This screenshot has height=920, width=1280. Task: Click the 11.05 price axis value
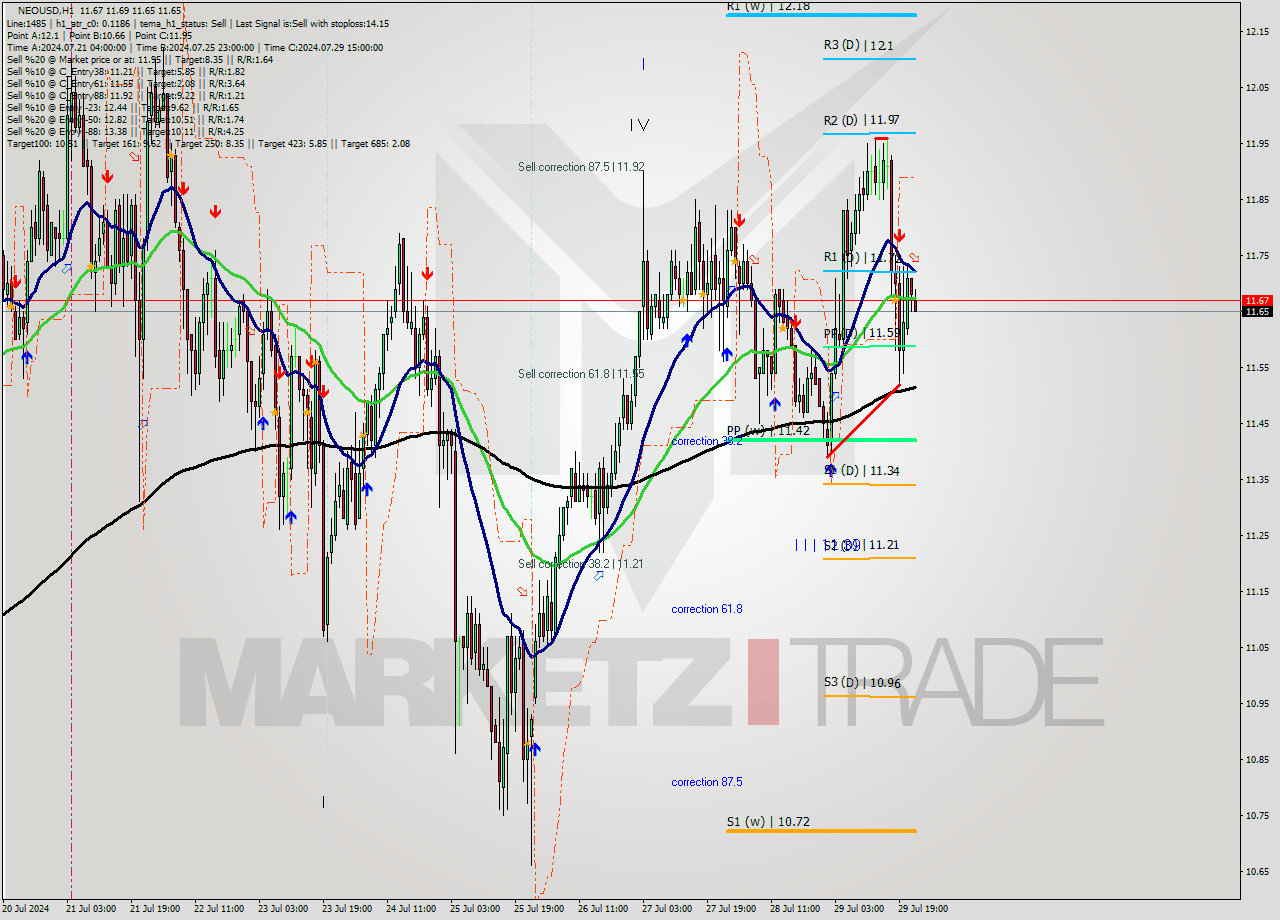(x=1257, y=648)
